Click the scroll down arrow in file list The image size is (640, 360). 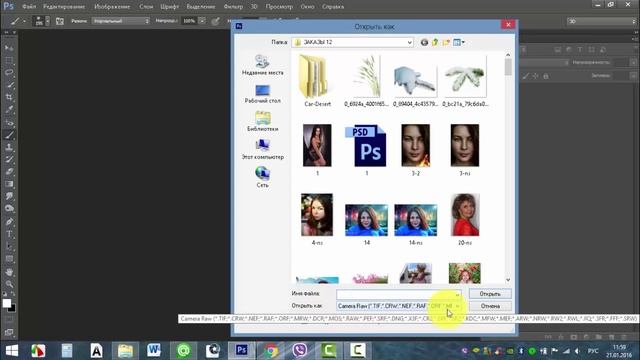(508, 280)
